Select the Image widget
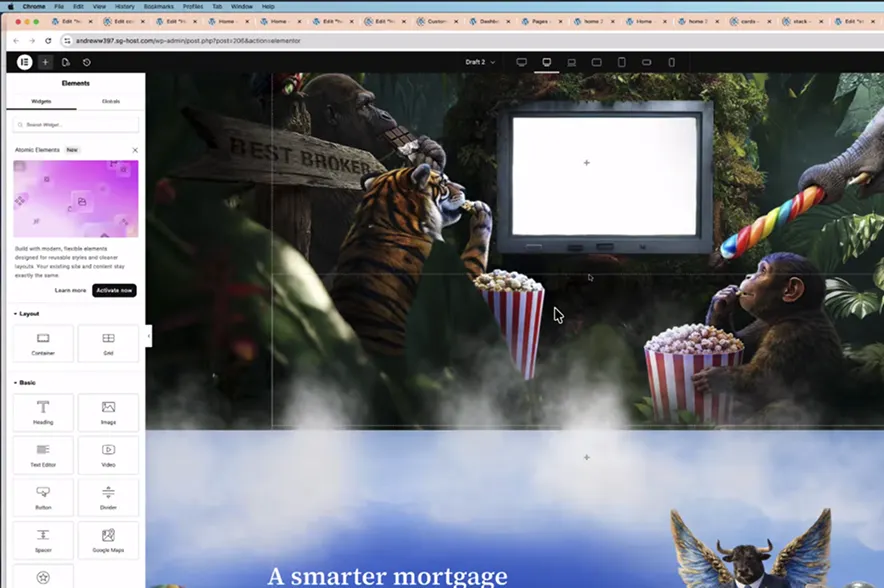The height and width of the screenshot is (588, 884). point(108,412)
